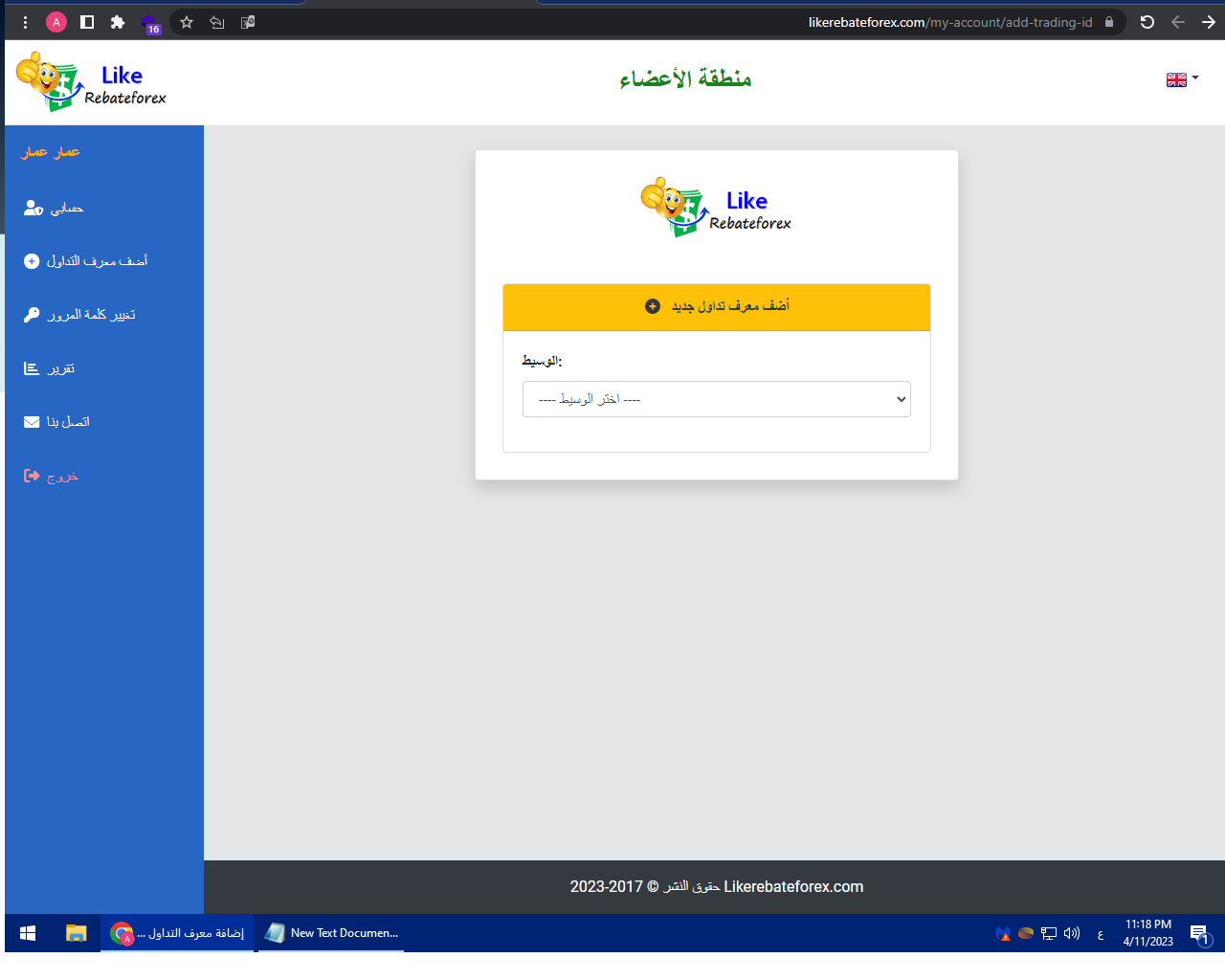Viewport: 1225px width, 980px height.
Task: Open the Windows Start menu
Action: tap(28, 933)
